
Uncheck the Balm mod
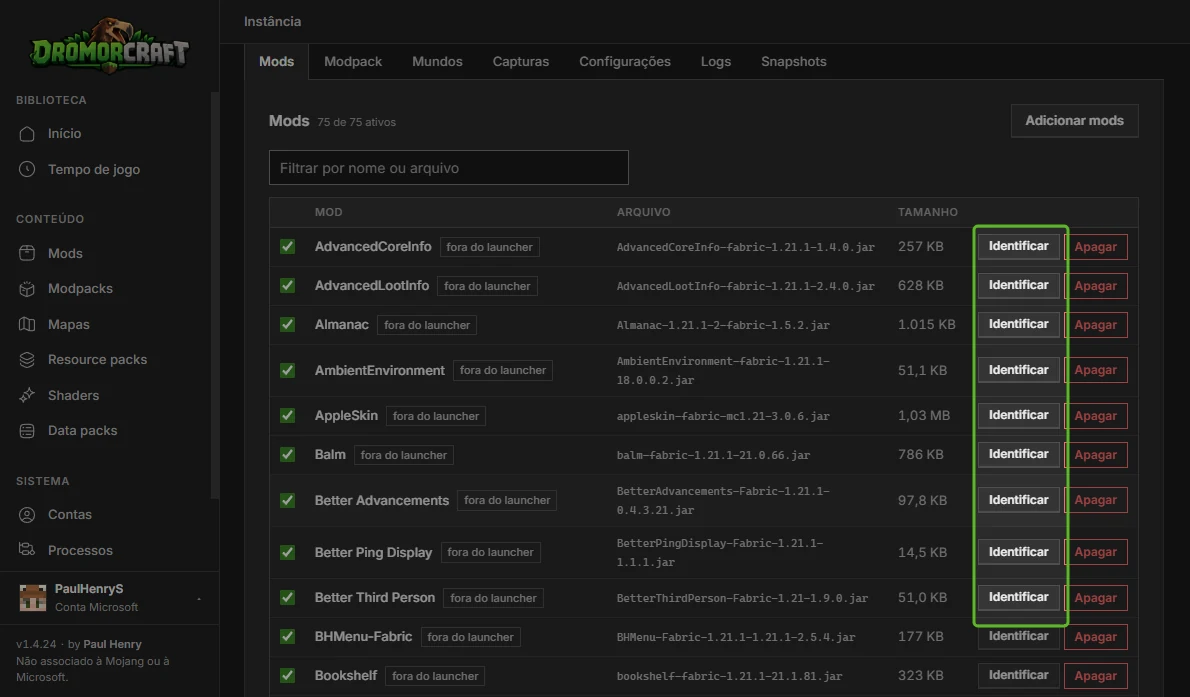[x=288, y=455]
